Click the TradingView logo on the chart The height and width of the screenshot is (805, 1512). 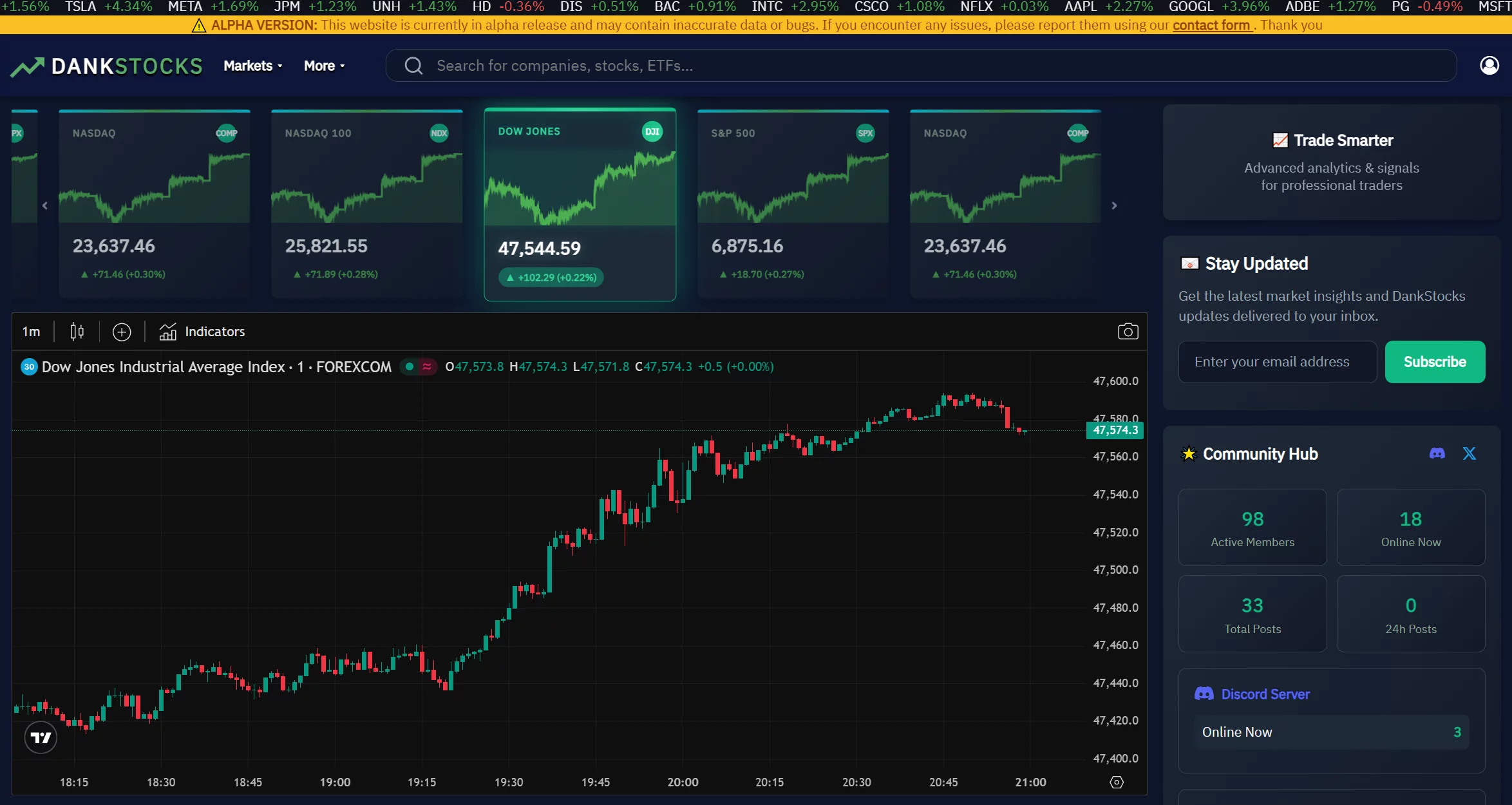pyautogui.click(x=40, y=737)
